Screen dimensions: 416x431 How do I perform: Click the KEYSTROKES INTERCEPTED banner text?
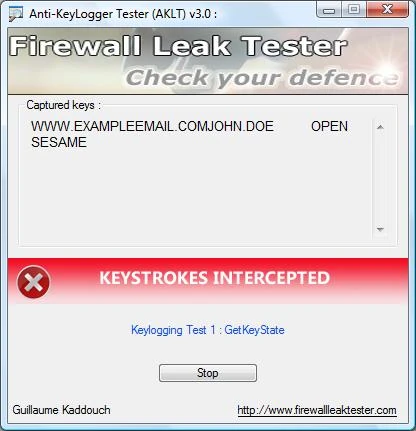[x=215, y=278]
